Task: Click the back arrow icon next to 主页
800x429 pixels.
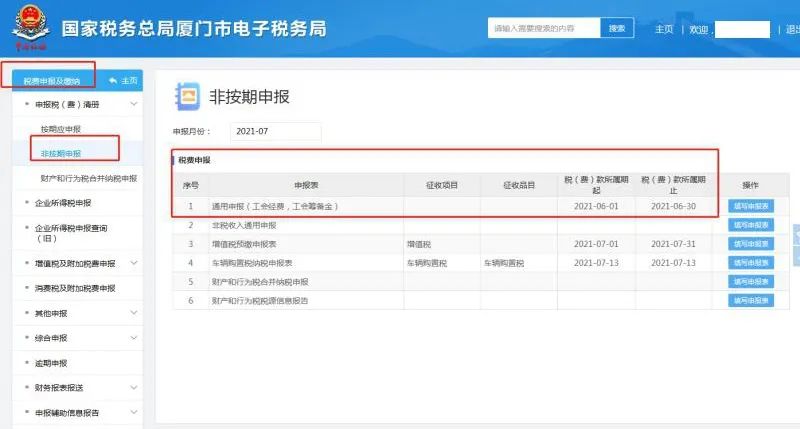Action: [113, 81]
